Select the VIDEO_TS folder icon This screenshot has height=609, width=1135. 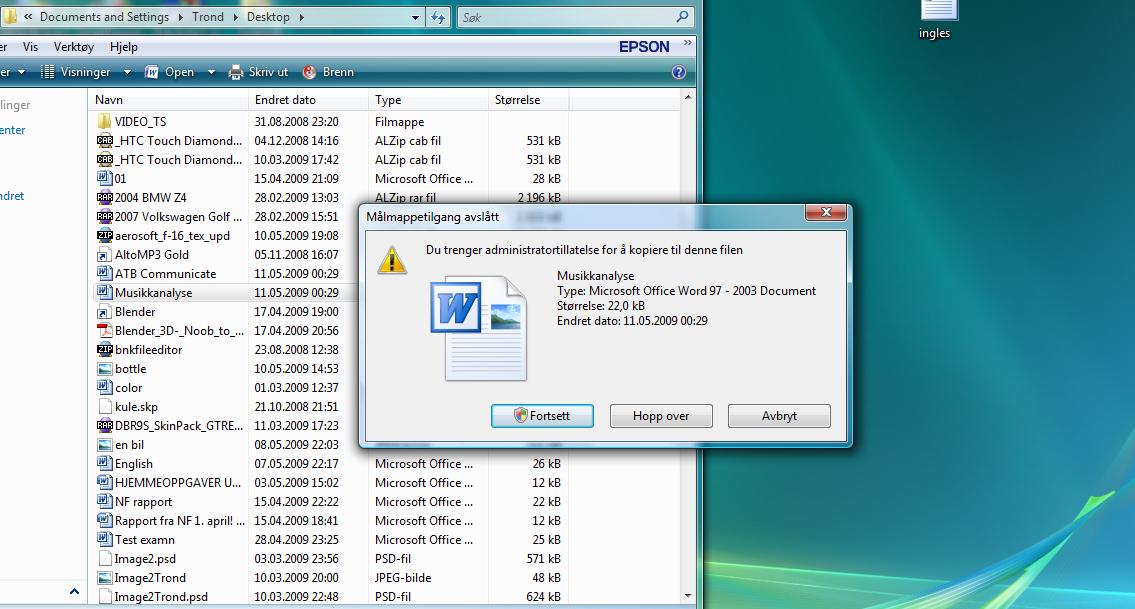[104, 122]
